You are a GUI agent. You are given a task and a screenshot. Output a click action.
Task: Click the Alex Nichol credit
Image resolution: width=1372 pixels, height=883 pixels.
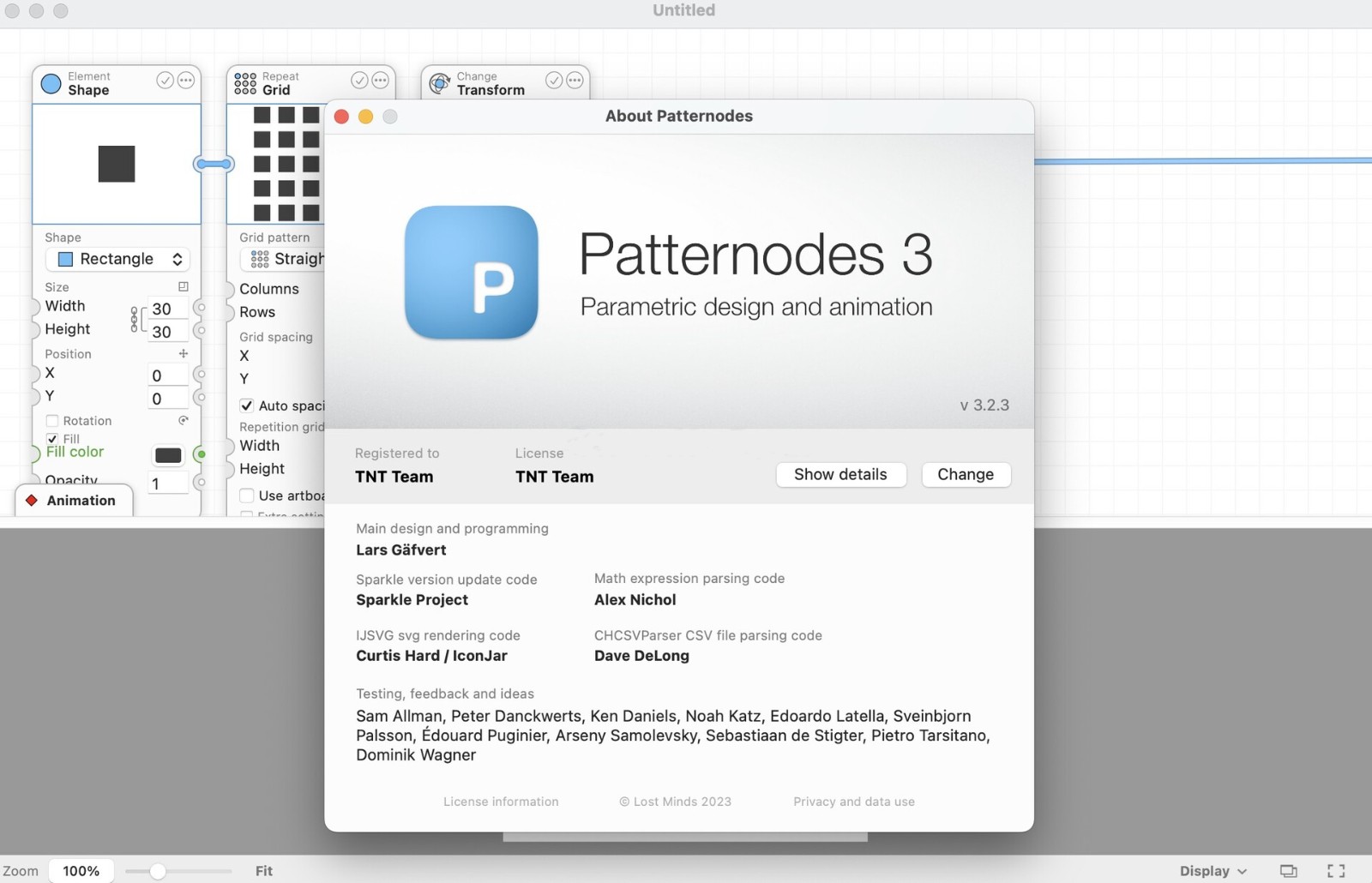tap(635, 600)
